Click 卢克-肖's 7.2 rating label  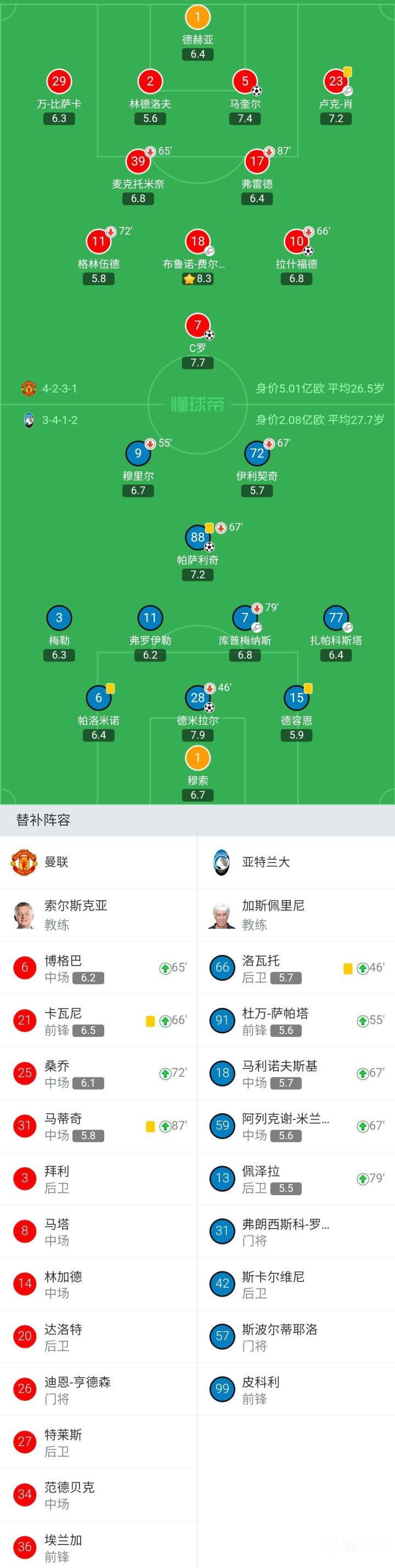tap(336, 118)
